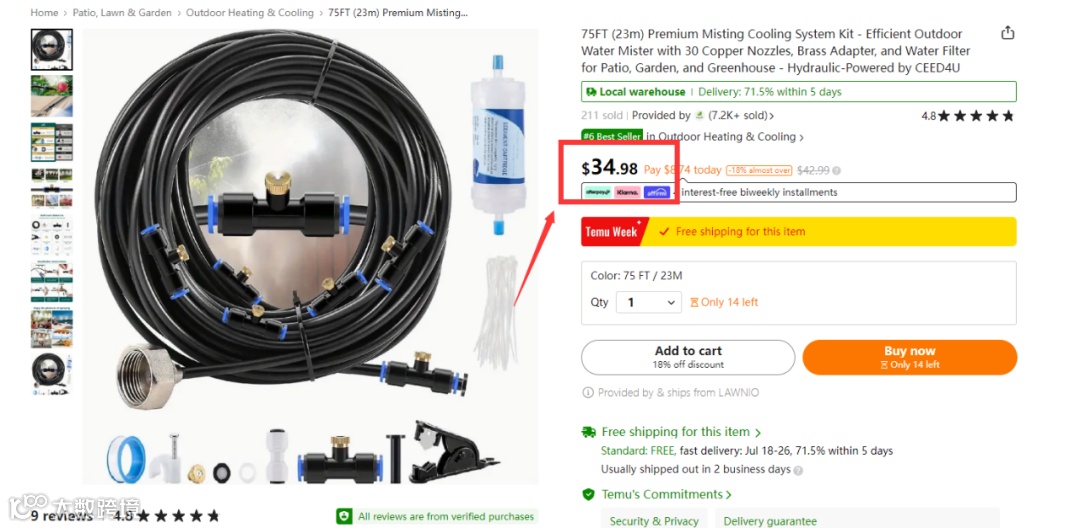Screen dimensions: 1080x528
Task: Click the info icon by Provided by LAWNIO
Action: (588, 392)
